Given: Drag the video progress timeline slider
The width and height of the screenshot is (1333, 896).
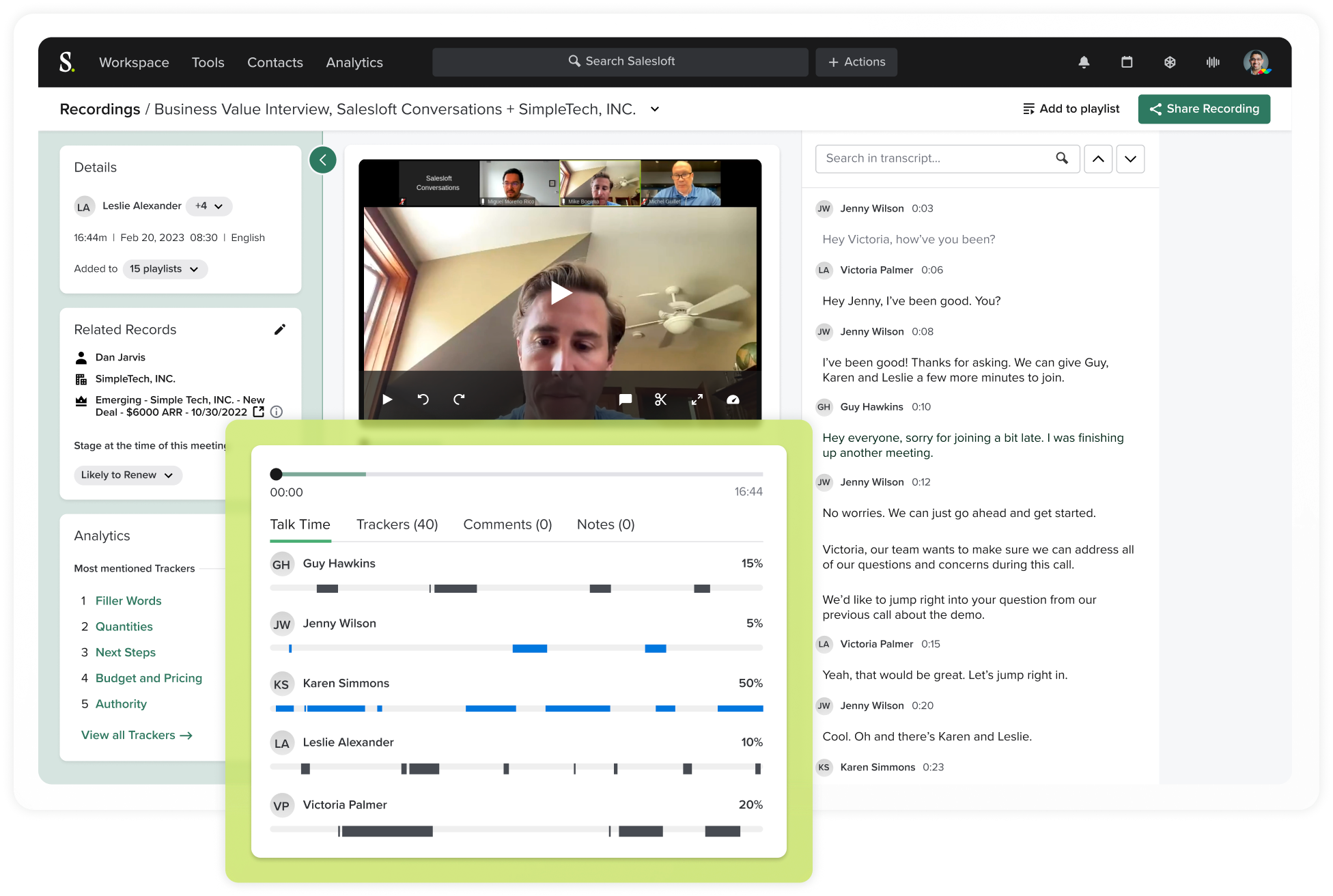Looking at the screenshot, I should (278, 472).
